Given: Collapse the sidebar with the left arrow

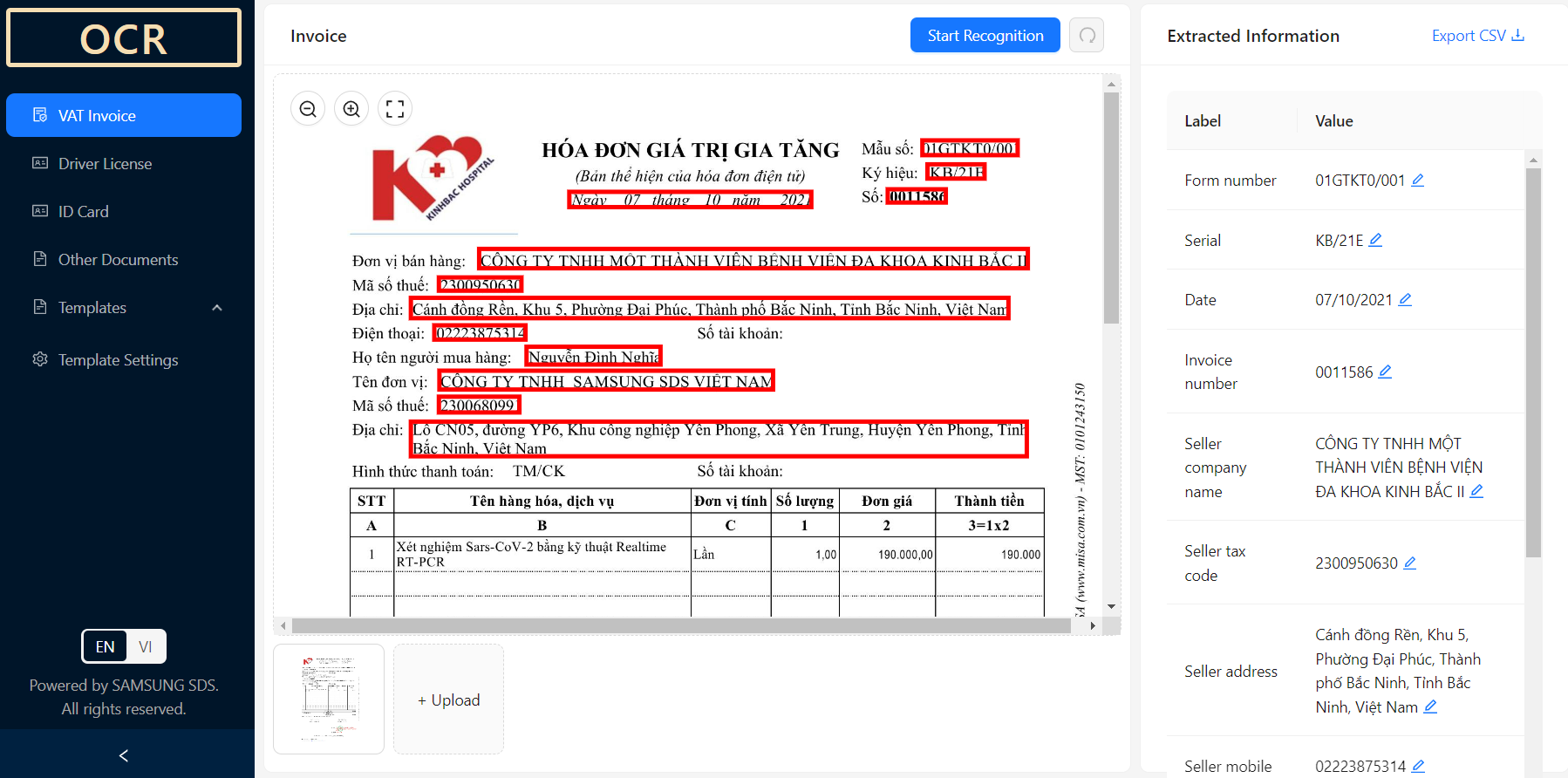Looking at the screenshot, I should tap(124, 755).
